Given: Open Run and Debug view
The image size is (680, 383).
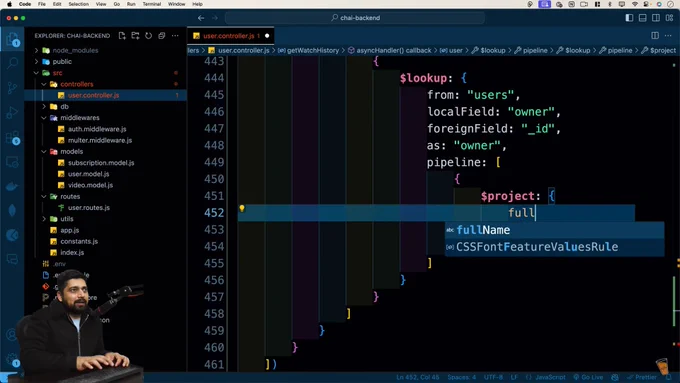Looking at the screenshot, I should (12, 113).
